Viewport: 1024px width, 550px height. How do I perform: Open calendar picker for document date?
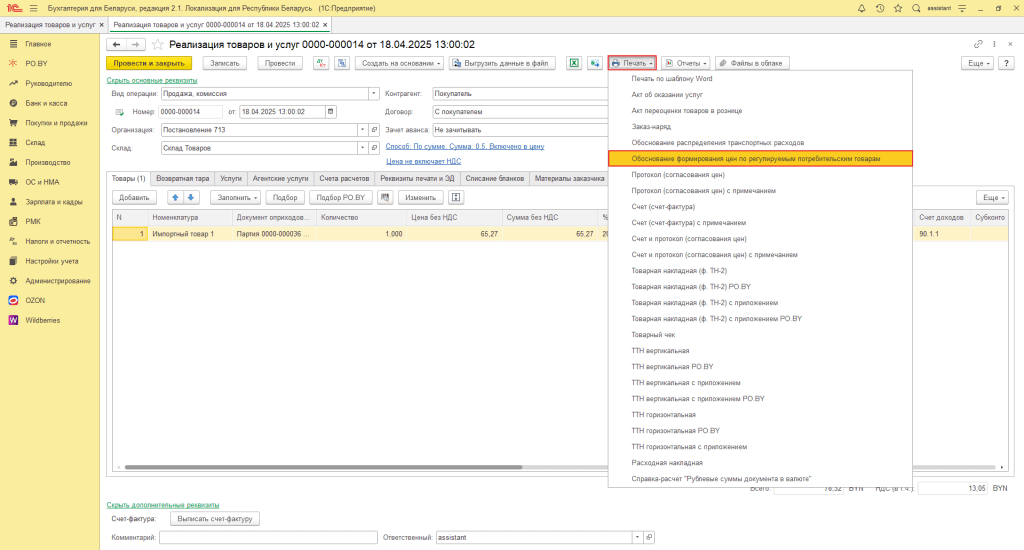pos(330,112)
